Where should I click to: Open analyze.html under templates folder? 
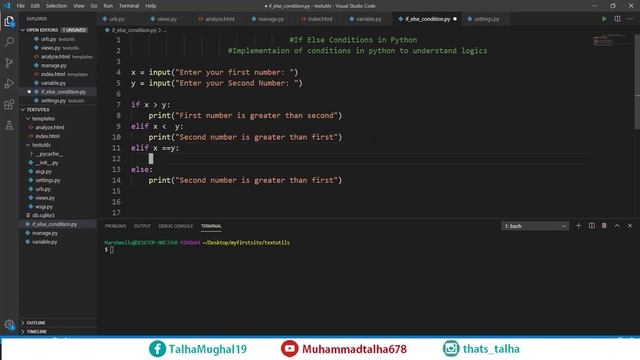click(x=58, y=127)
